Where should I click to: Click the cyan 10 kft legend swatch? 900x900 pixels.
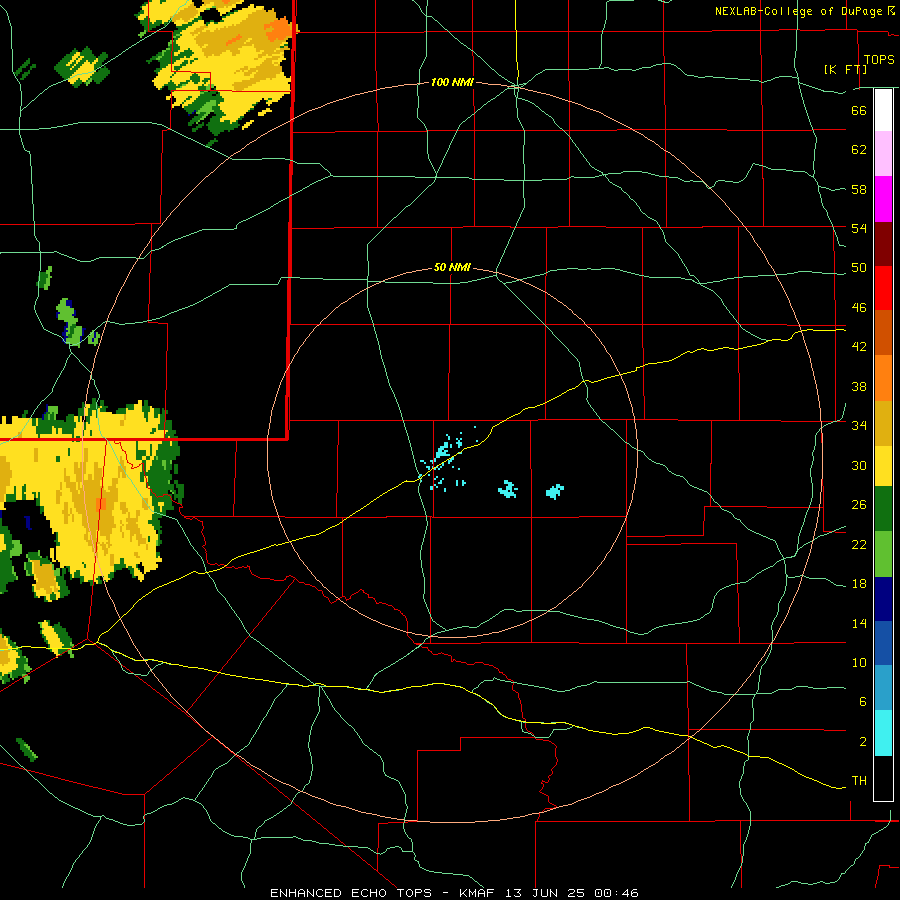pos(883,732)
